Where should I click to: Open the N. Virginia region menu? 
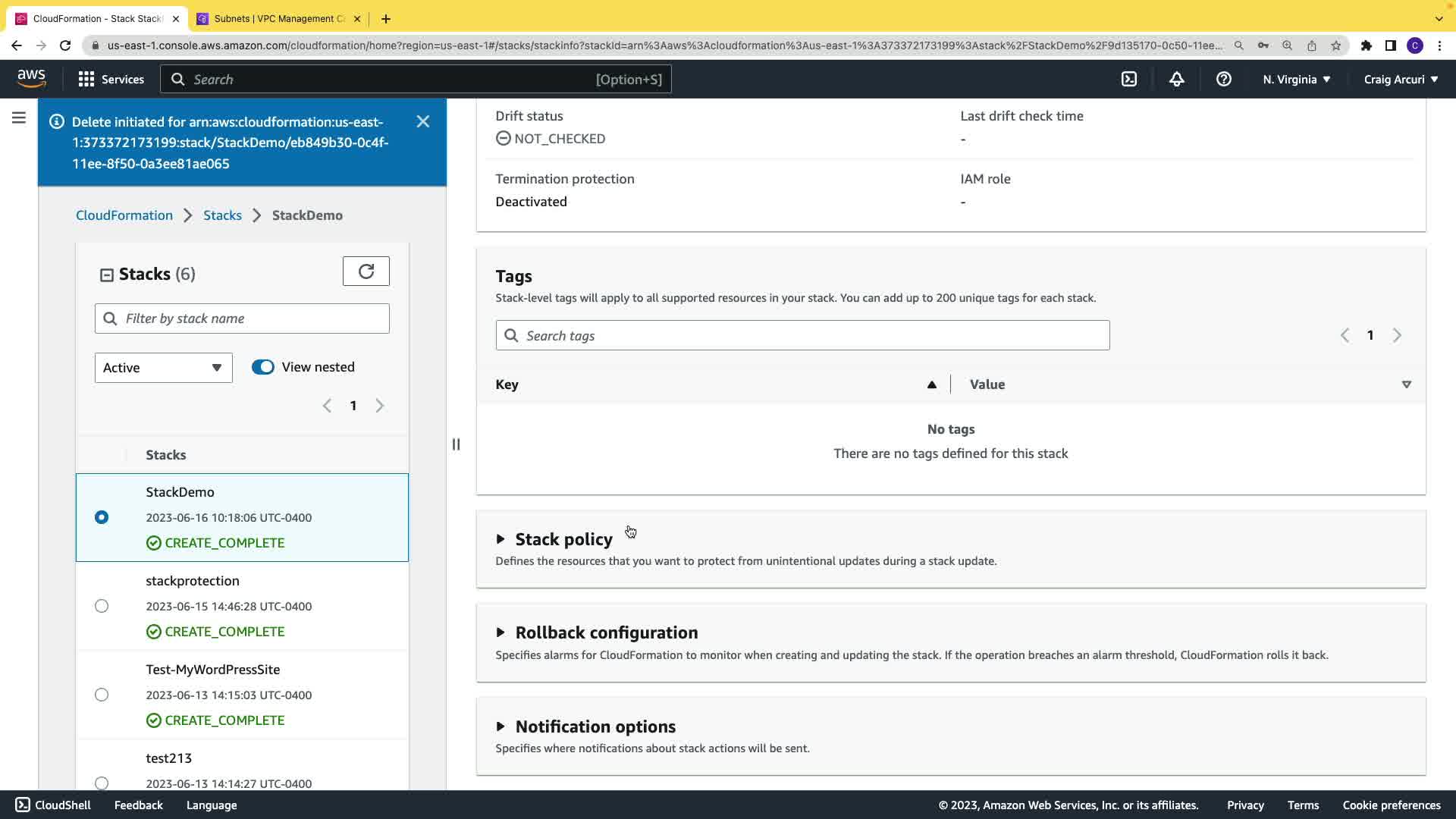click(1296, 79)
